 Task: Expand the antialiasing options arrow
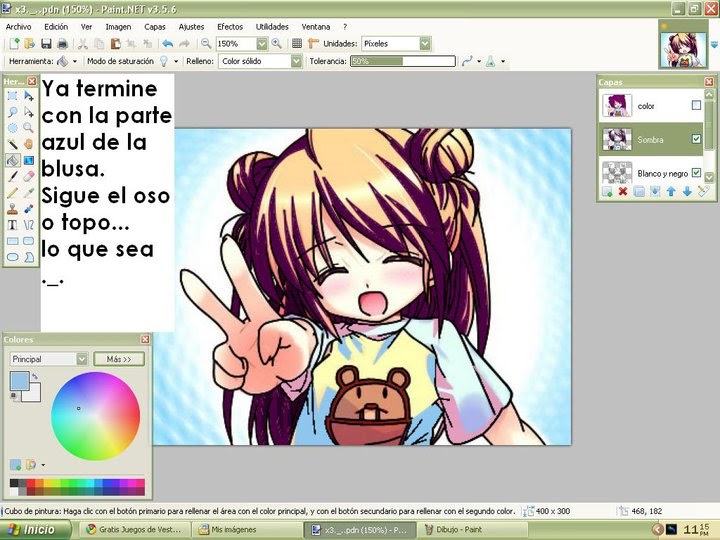point(479,61)
